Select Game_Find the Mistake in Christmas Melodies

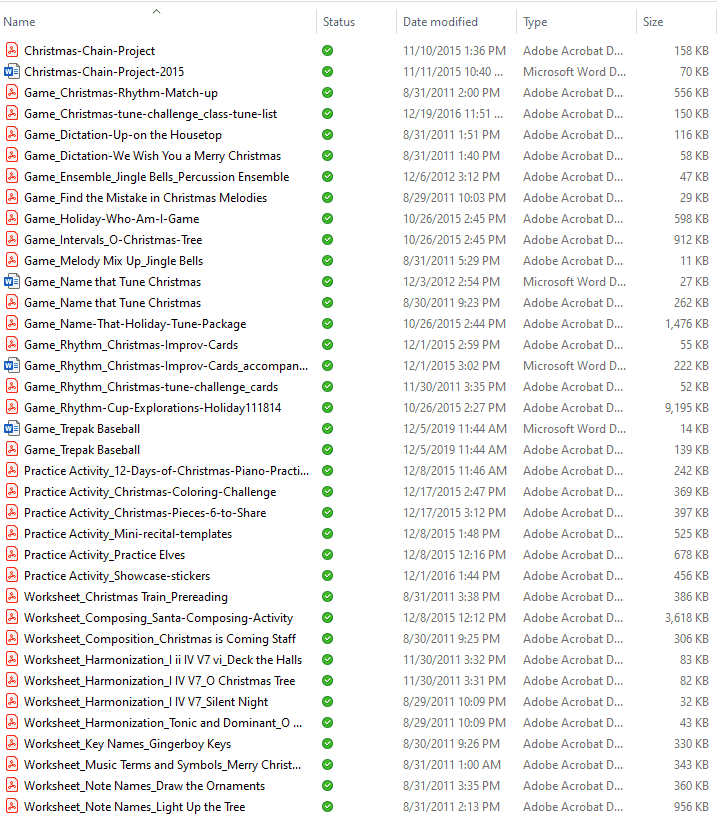click(x=145, y=197)
